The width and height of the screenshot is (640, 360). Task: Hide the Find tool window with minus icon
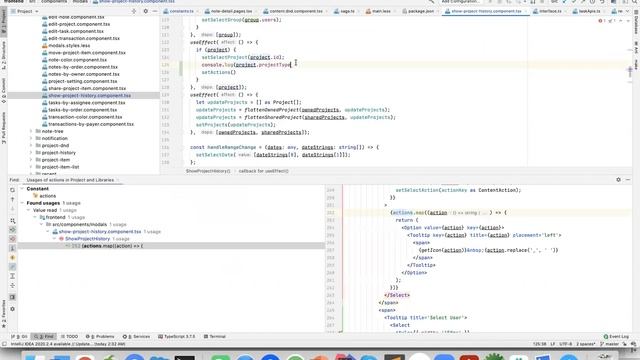[628, 180]
